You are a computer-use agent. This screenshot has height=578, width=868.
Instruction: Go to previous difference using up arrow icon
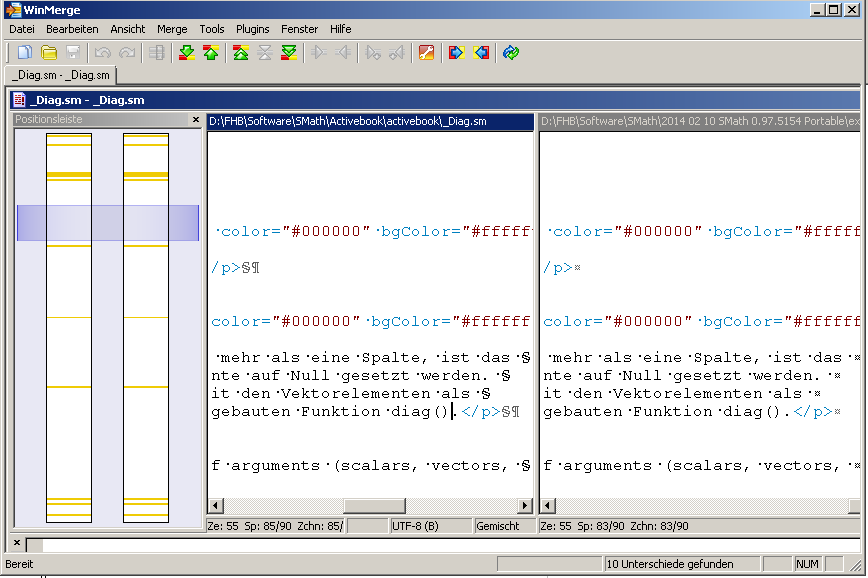[210, 53]
